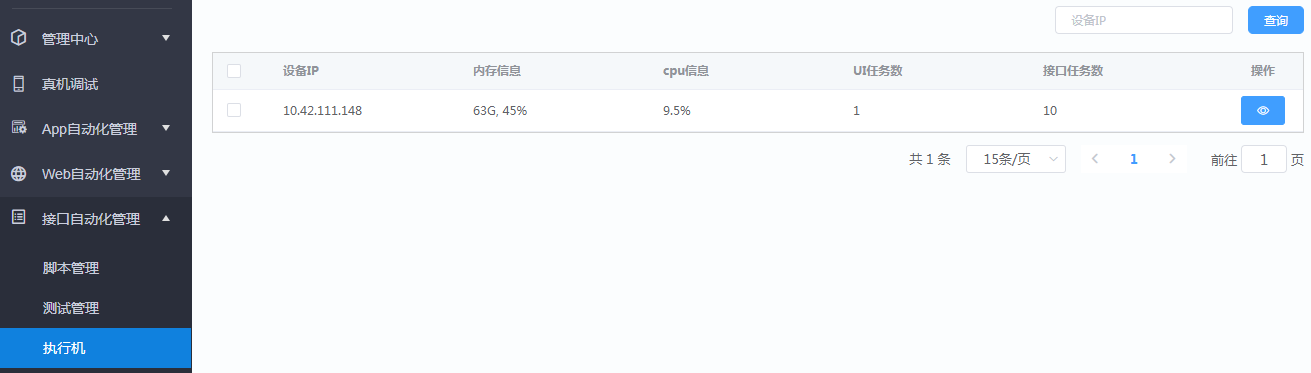Check the row for 10.42.111.148

tap(234, 110)
